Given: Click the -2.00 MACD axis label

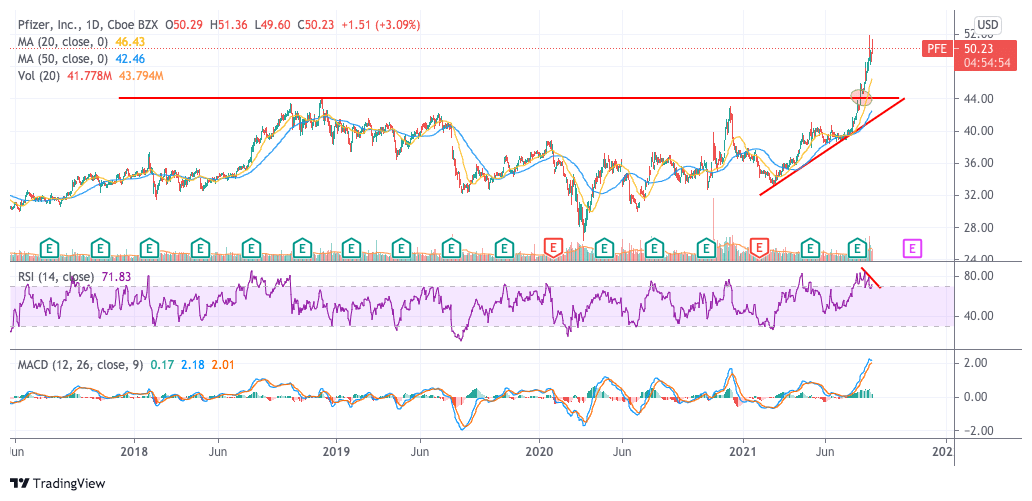Looking at the screenshot, I should (979, 431).
